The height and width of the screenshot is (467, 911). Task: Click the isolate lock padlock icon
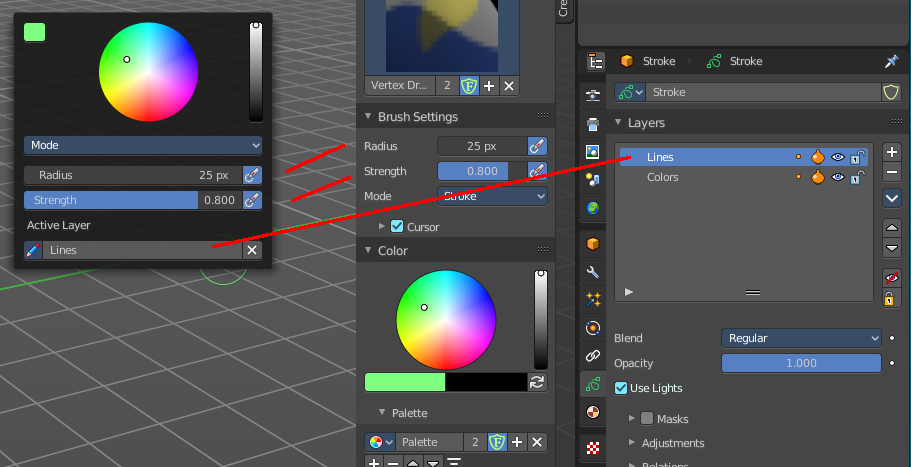[889, 298]
